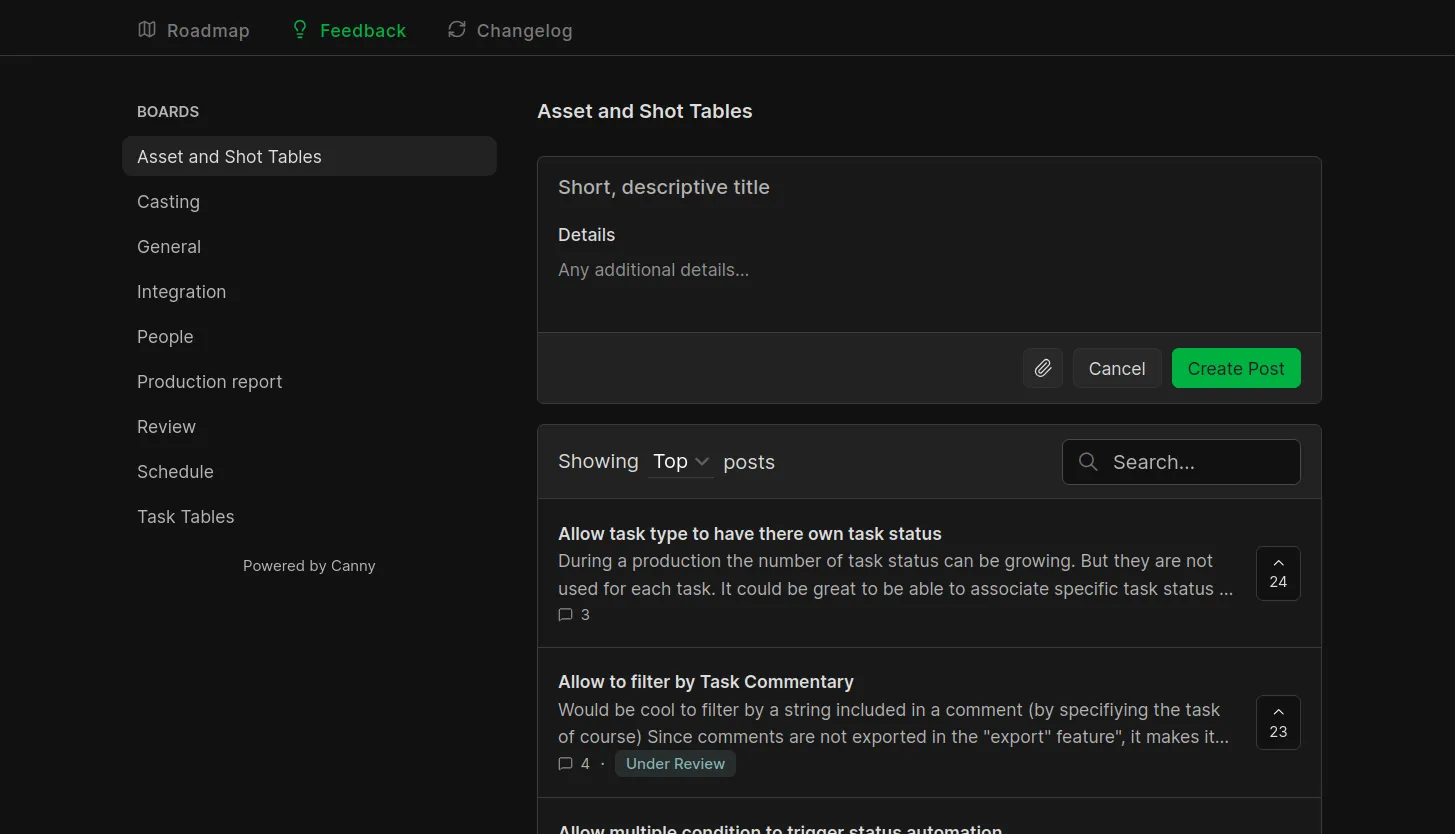
Task: Click the Details label
Action: click(587, 235)
